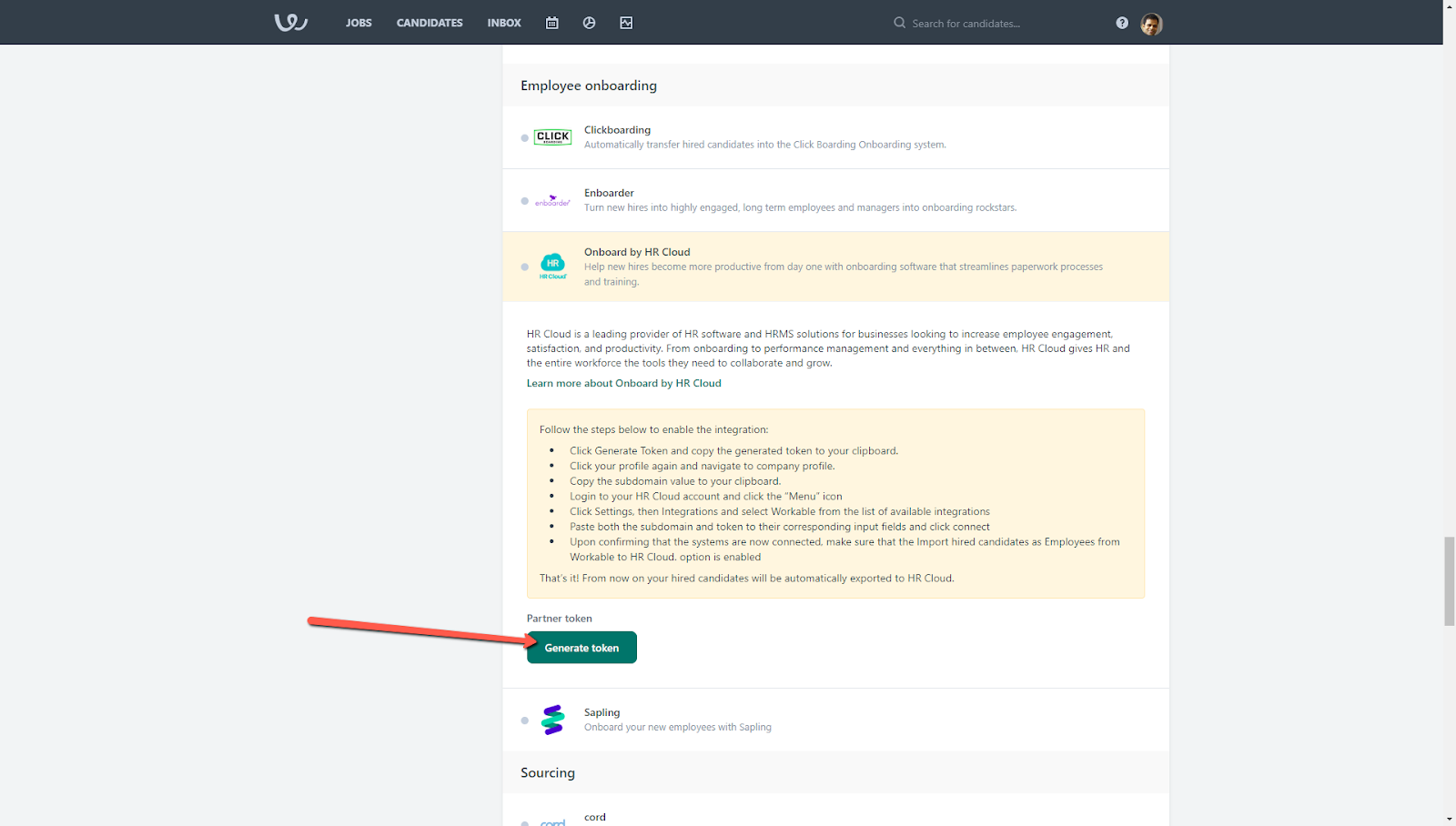Click the Workable logo in the header

coord(291,23)
